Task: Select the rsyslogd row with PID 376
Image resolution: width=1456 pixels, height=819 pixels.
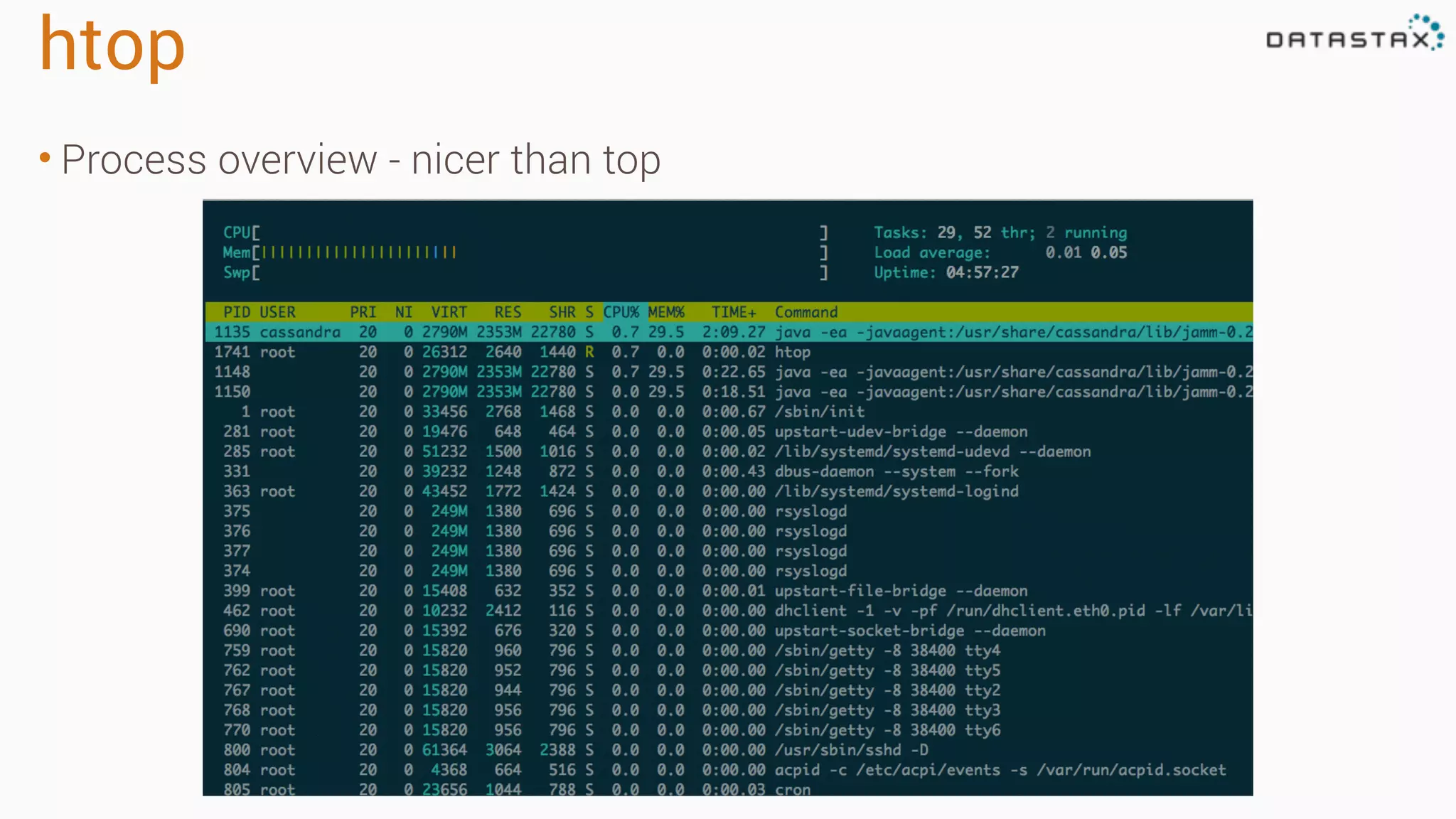Action: [729, 531]
